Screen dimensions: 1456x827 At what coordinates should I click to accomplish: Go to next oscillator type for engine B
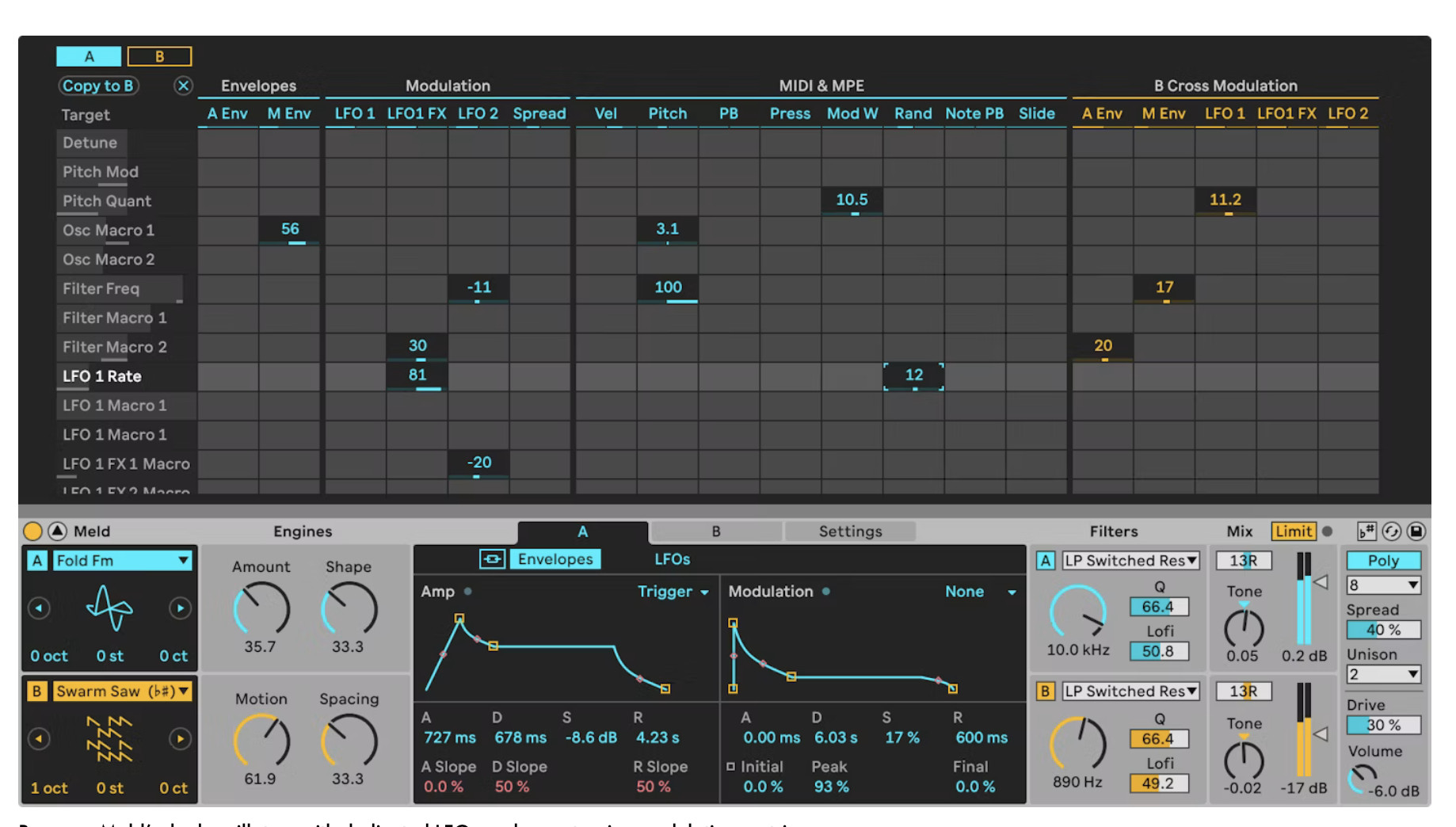(x=180, y=739)
